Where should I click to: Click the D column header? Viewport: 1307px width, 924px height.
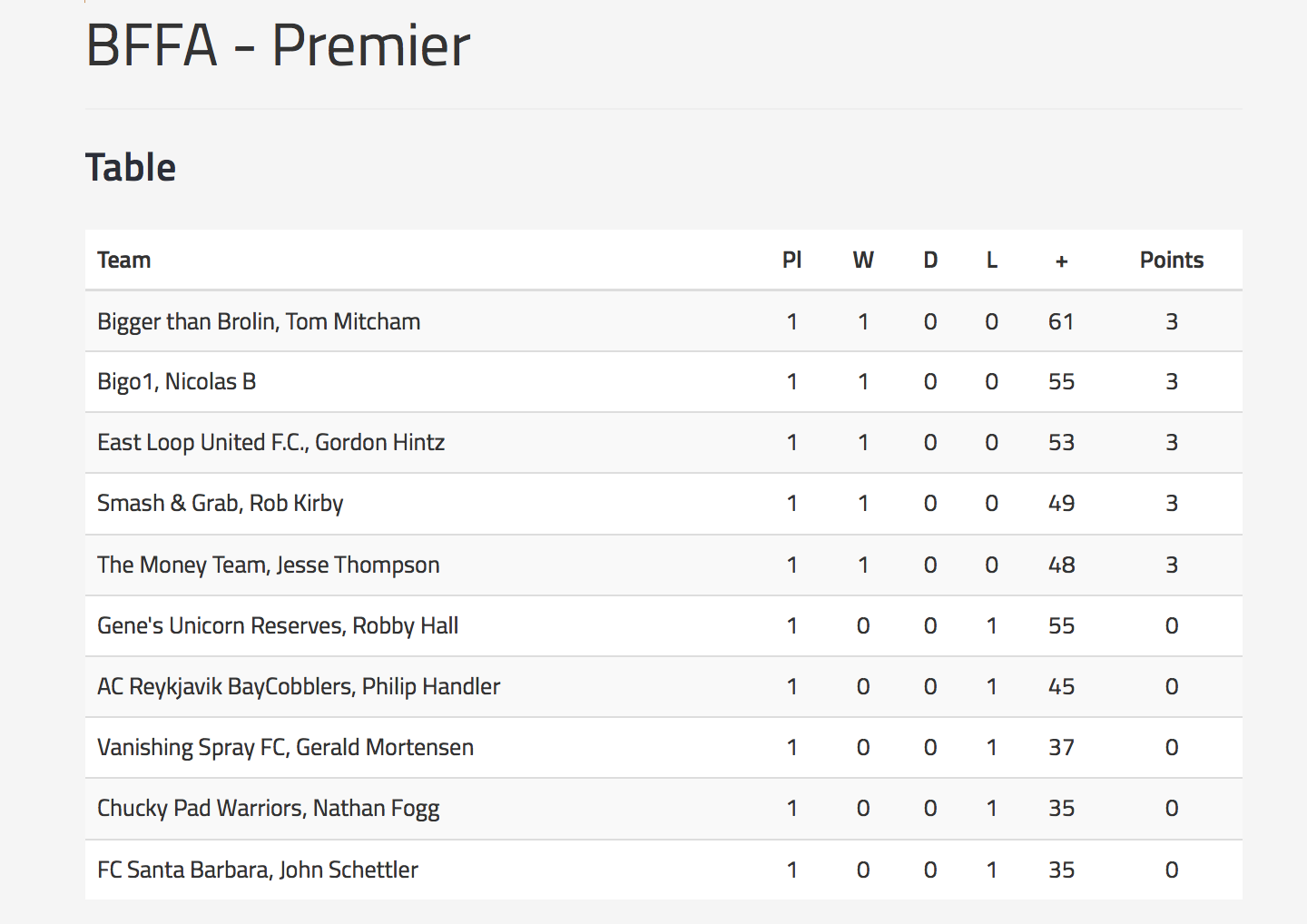click(930, 260)
